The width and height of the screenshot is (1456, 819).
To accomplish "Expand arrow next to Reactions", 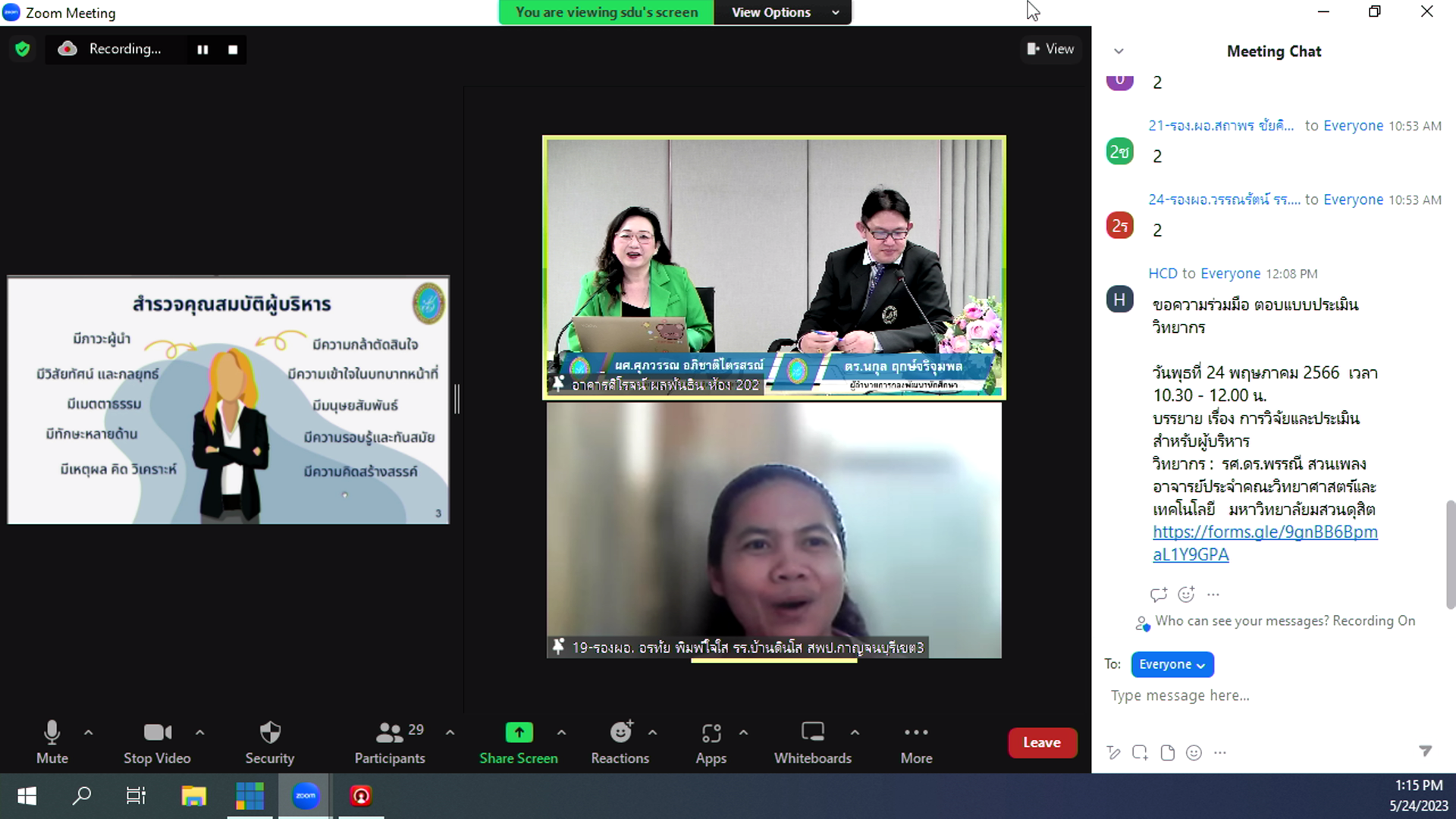I will [652, 733].
